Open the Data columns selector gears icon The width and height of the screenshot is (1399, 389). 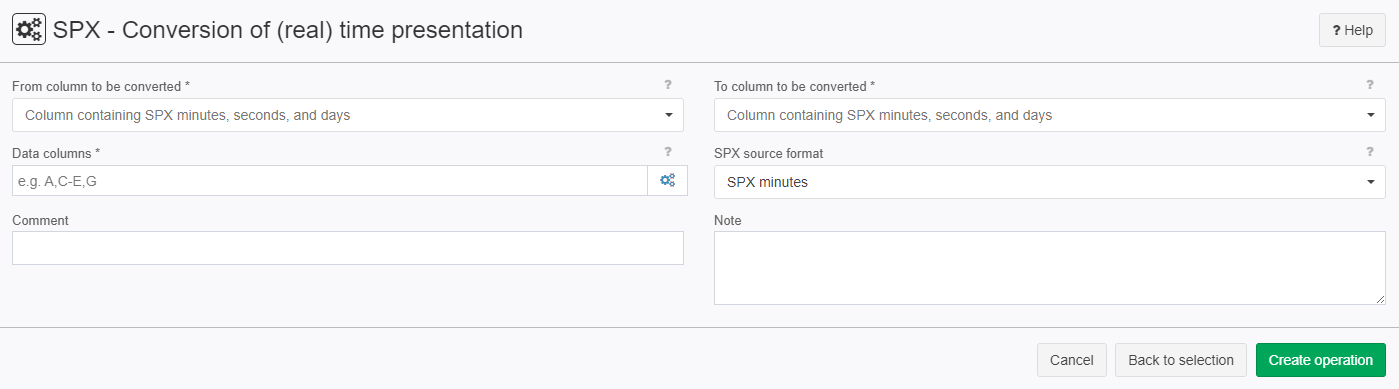(x=667, y=181)
